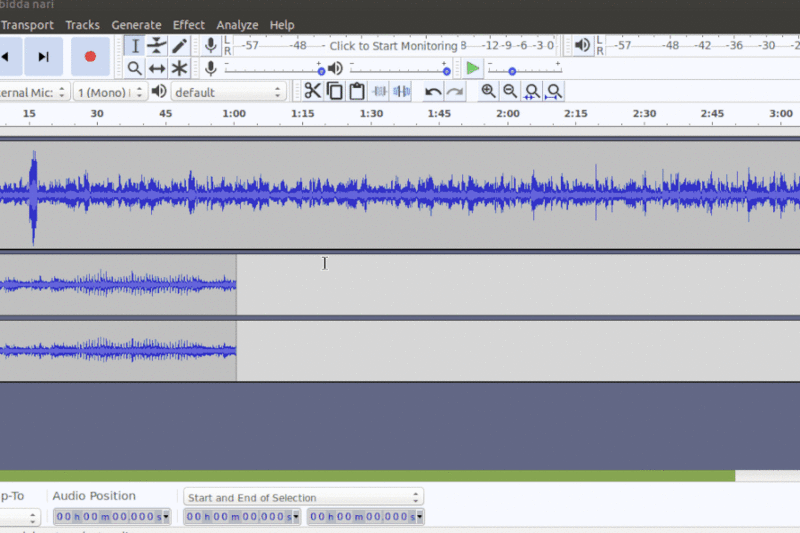Click the Zoom In magnifier

click(488, 91)
